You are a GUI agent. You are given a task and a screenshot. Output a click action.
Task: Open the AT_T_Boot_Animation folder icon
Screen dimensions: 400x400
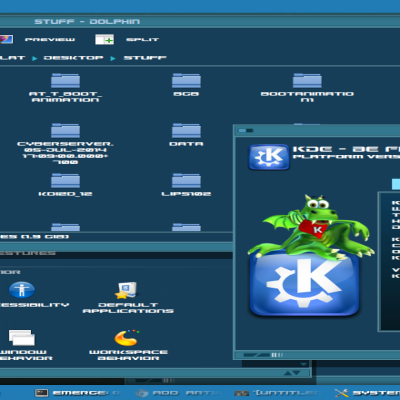click(x=65, y=80)
